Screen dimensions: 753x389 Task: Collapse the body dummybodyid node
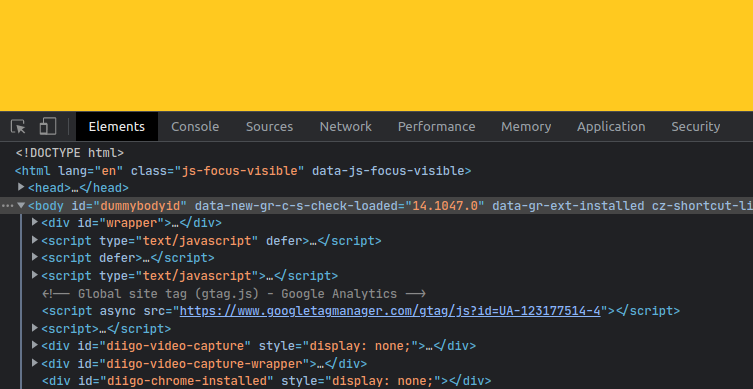21,206
